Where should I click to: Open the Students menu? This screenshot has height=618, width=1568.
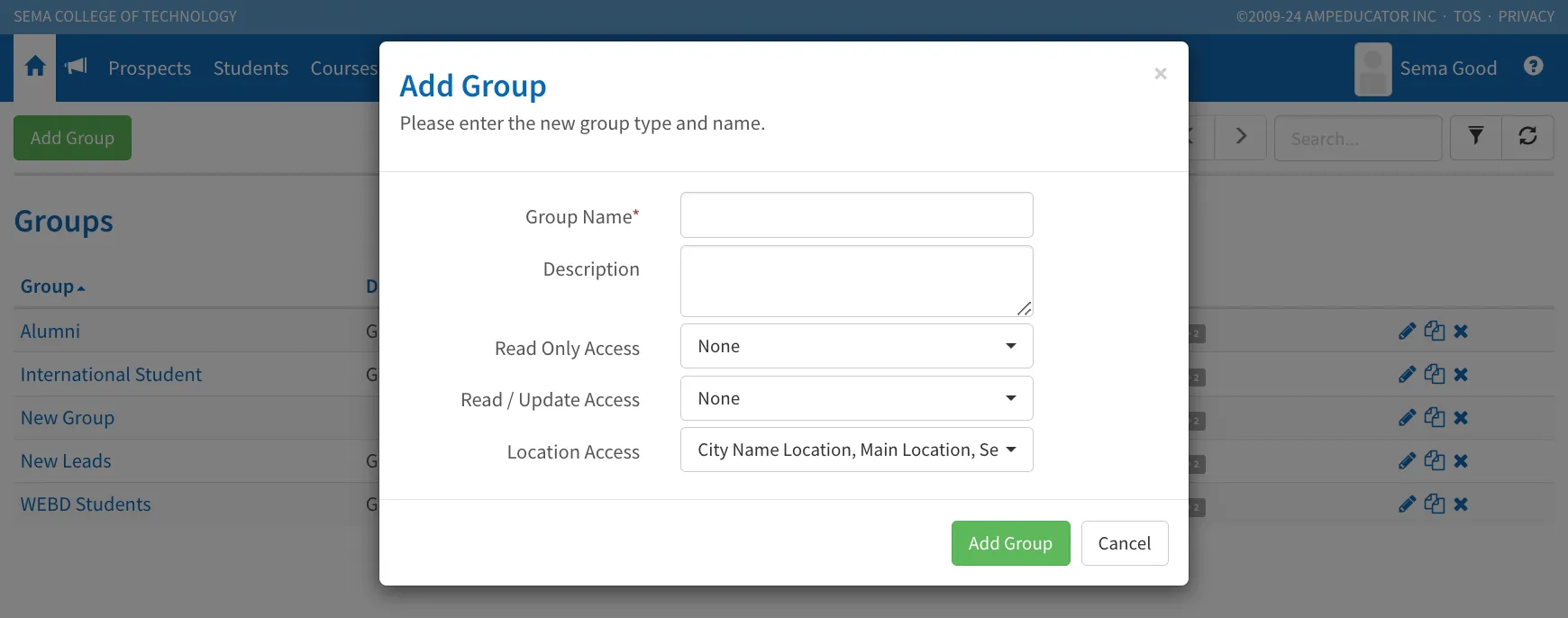coord(251,68)
